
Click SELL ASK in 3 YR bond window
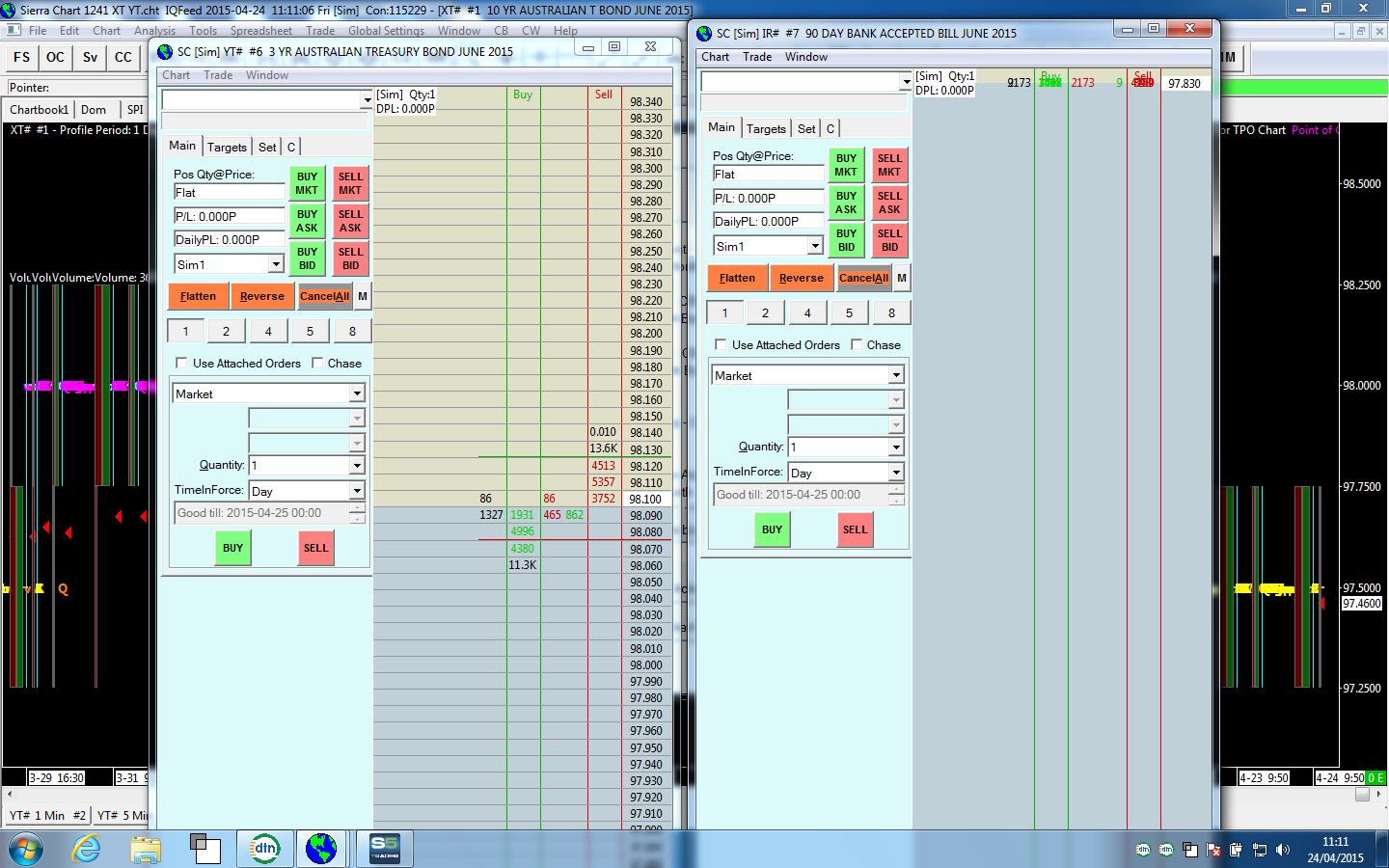pos(350,221)
